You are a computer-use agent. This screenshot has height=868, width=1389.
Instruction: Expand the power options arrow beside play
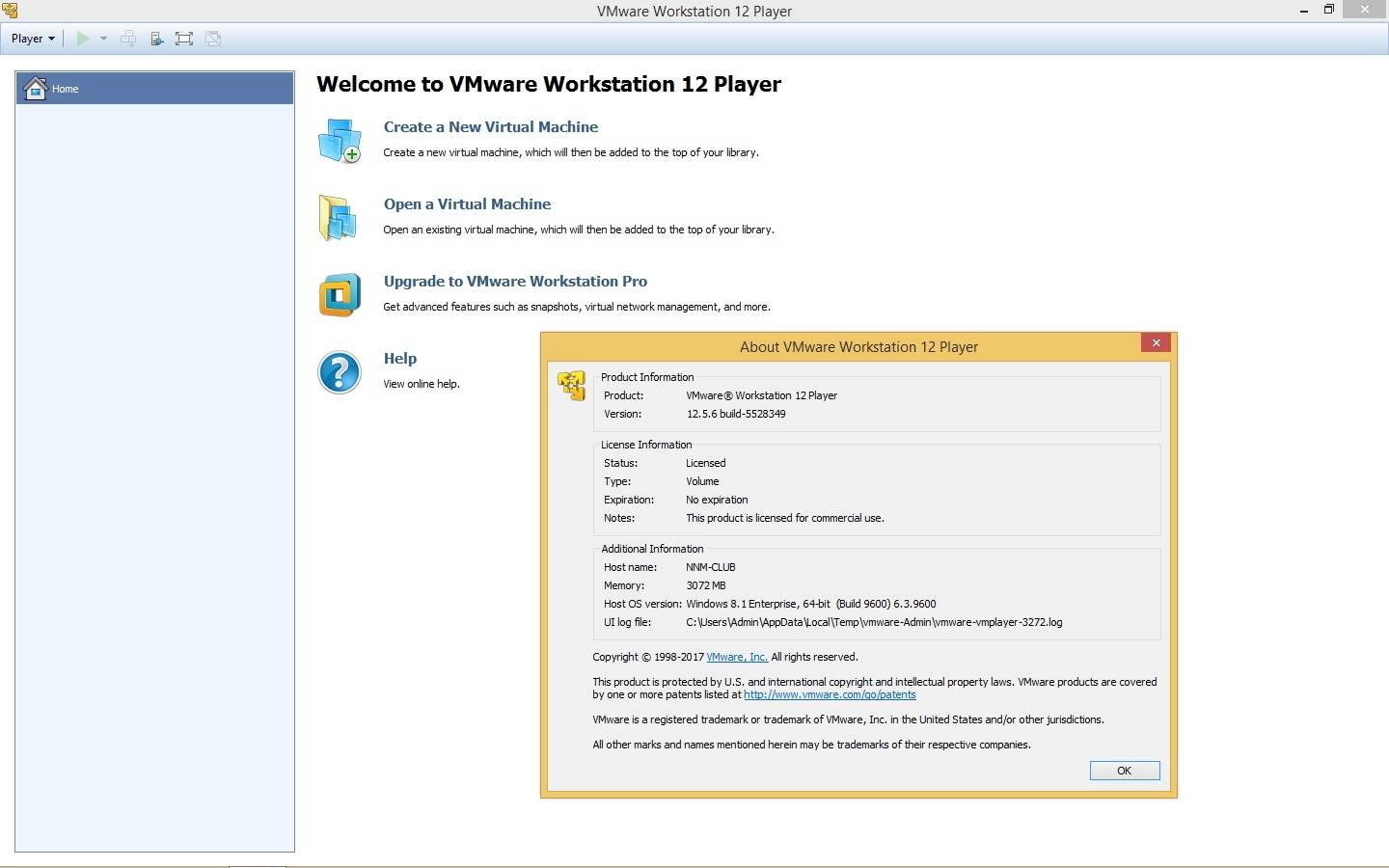coord(103,39)
